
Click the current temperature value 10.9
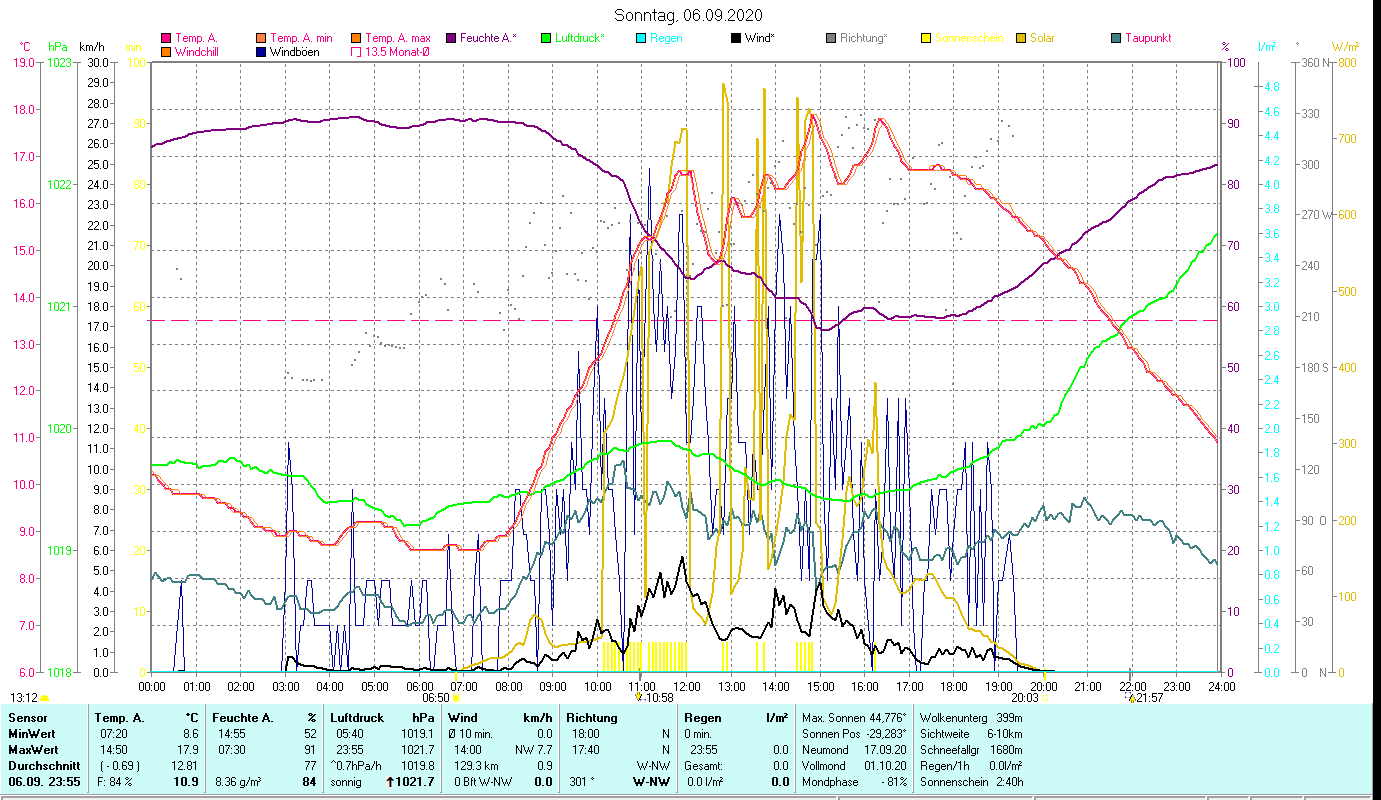pos(186,782)
